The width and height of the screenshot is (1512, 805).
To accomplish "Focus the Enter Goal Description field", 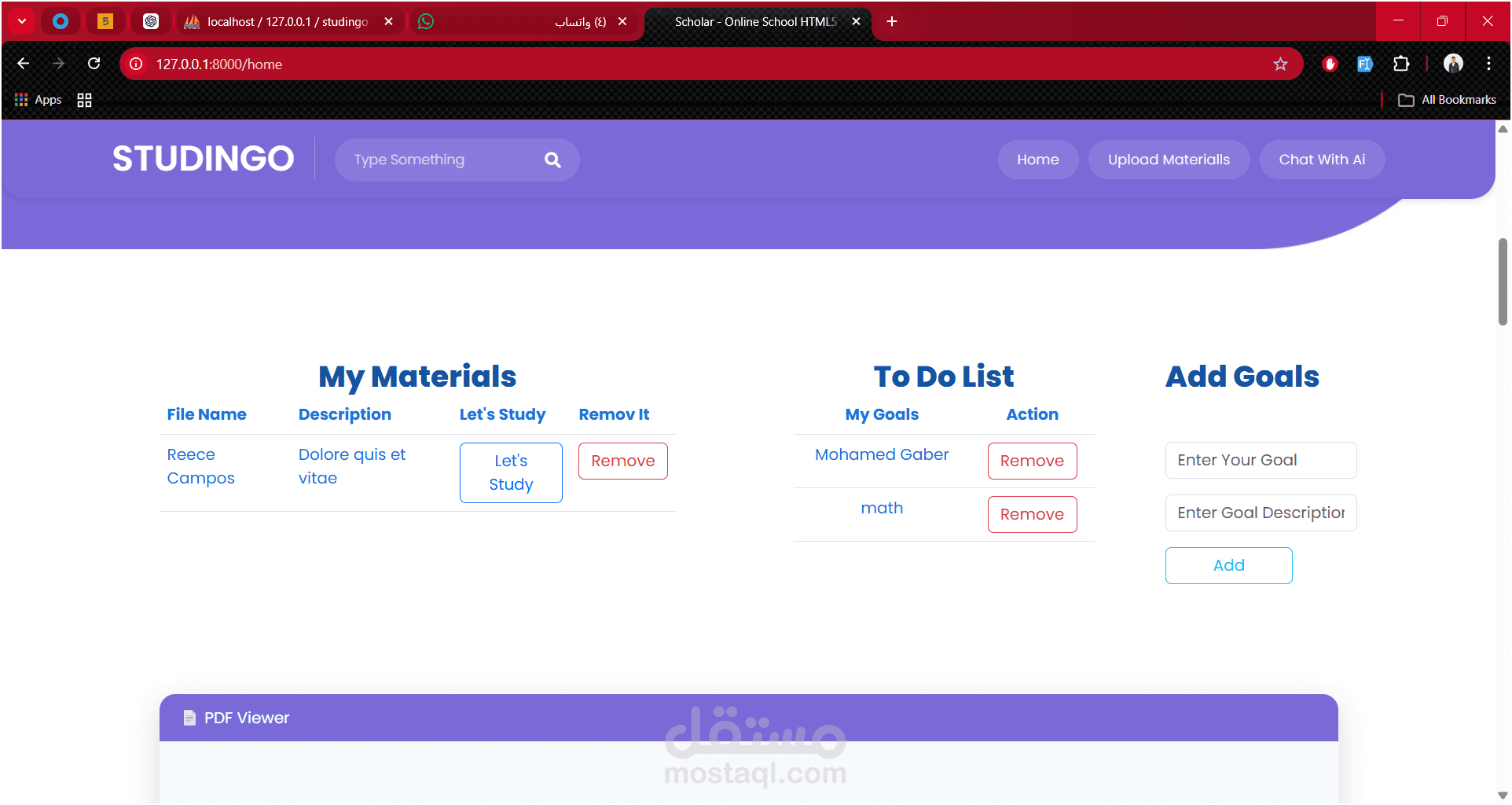I will point(1261,513).
